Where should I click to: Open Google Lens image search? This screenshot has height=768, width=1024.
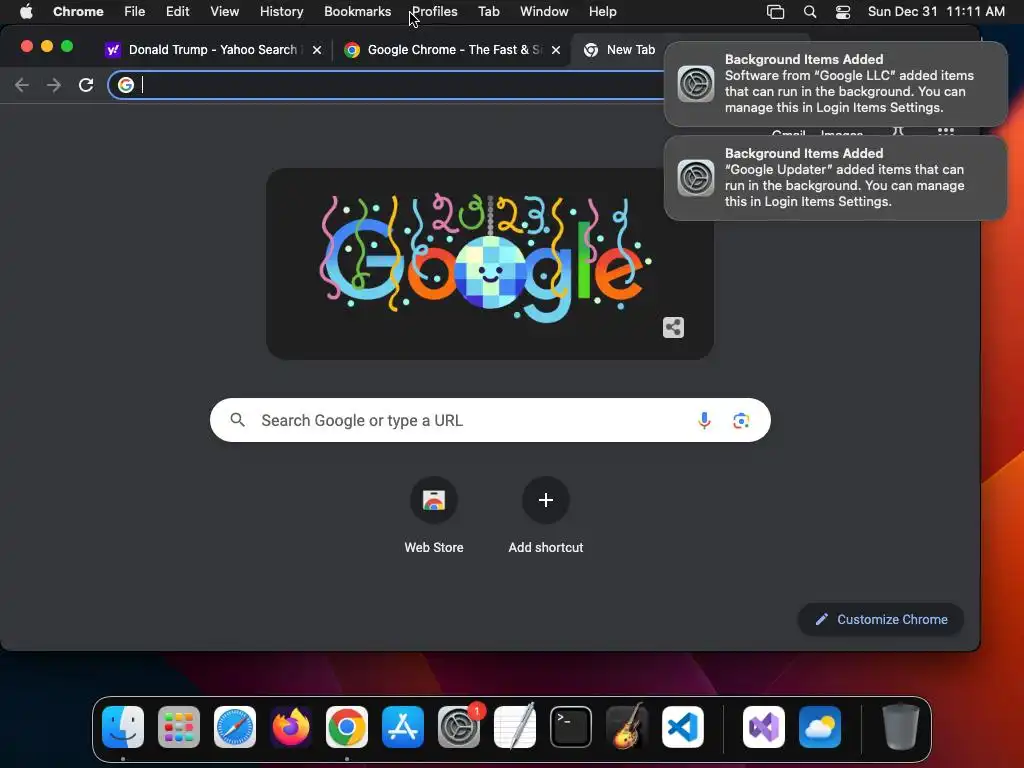click(x=741, y=421)
